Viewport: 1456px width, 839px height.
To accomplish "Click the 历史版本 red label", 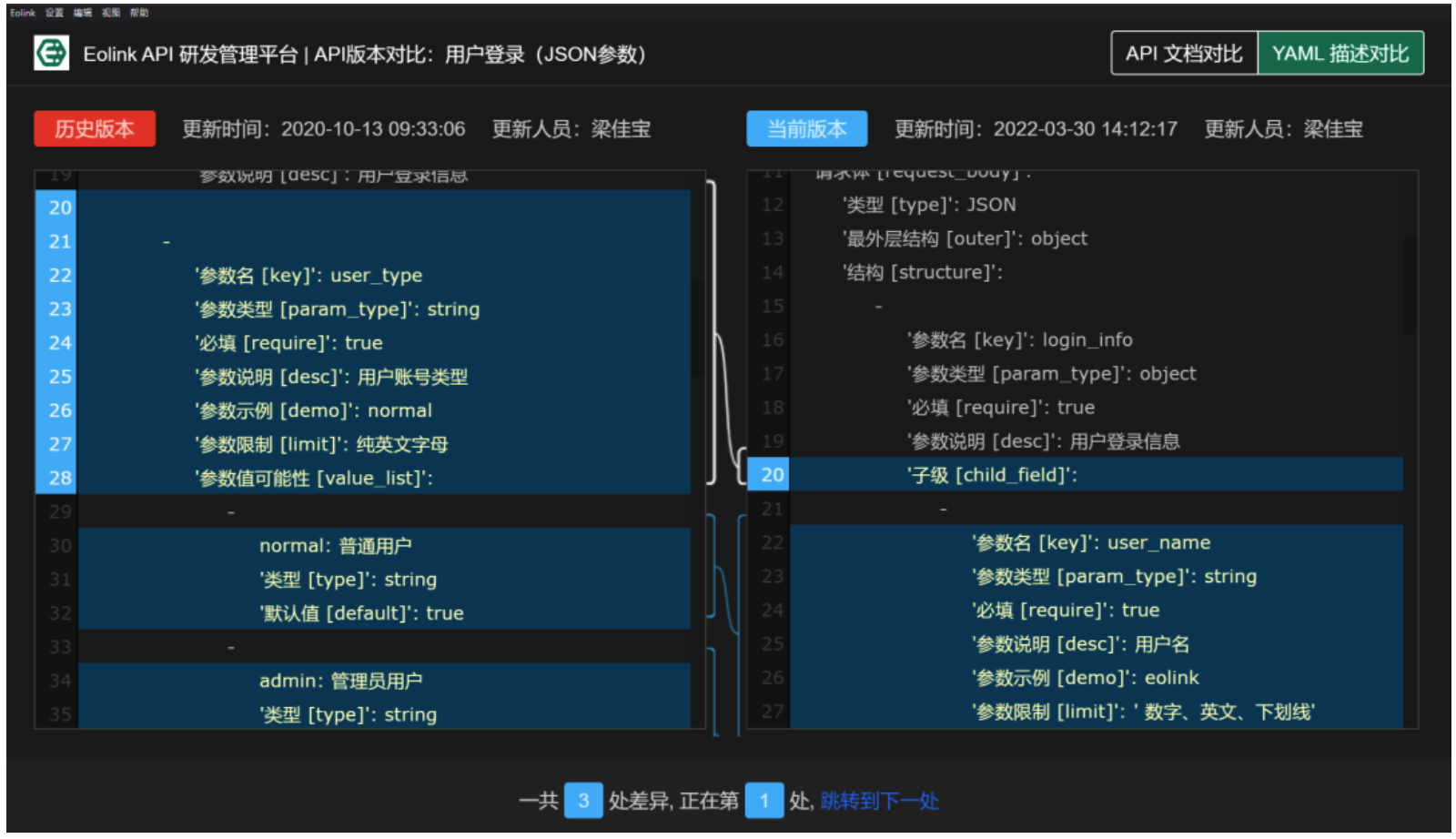I will coord(95,129).
